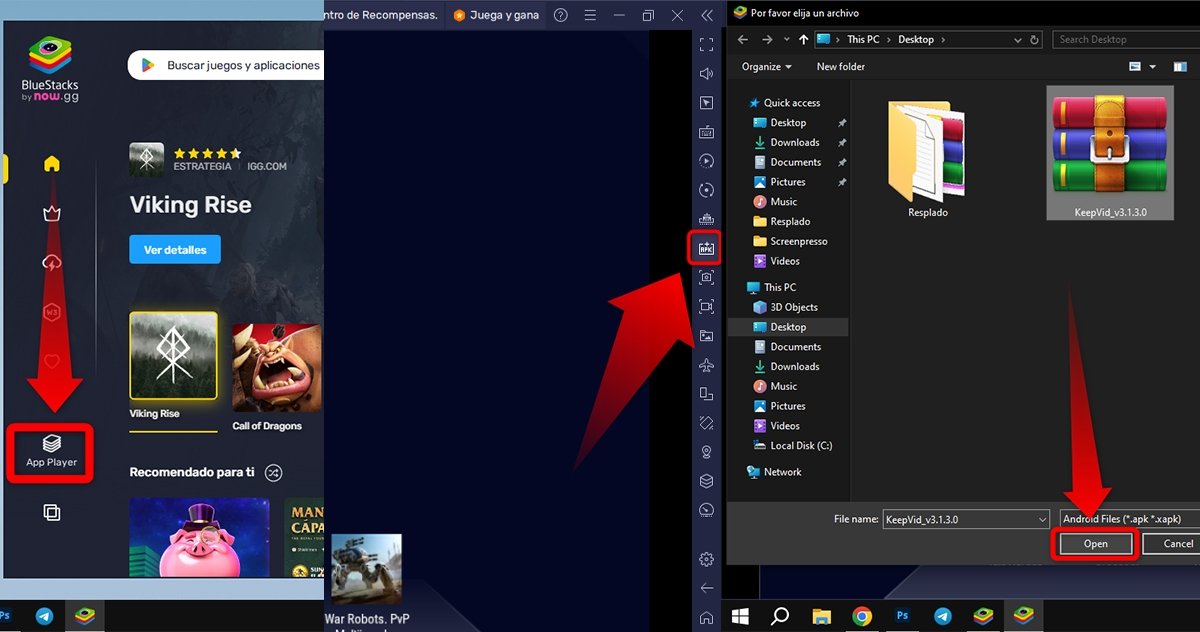Screen dimensions: 1200x632
Task: Open the hamburger menu in BlueStacks title bar
Action: click(x=590, y=15)
